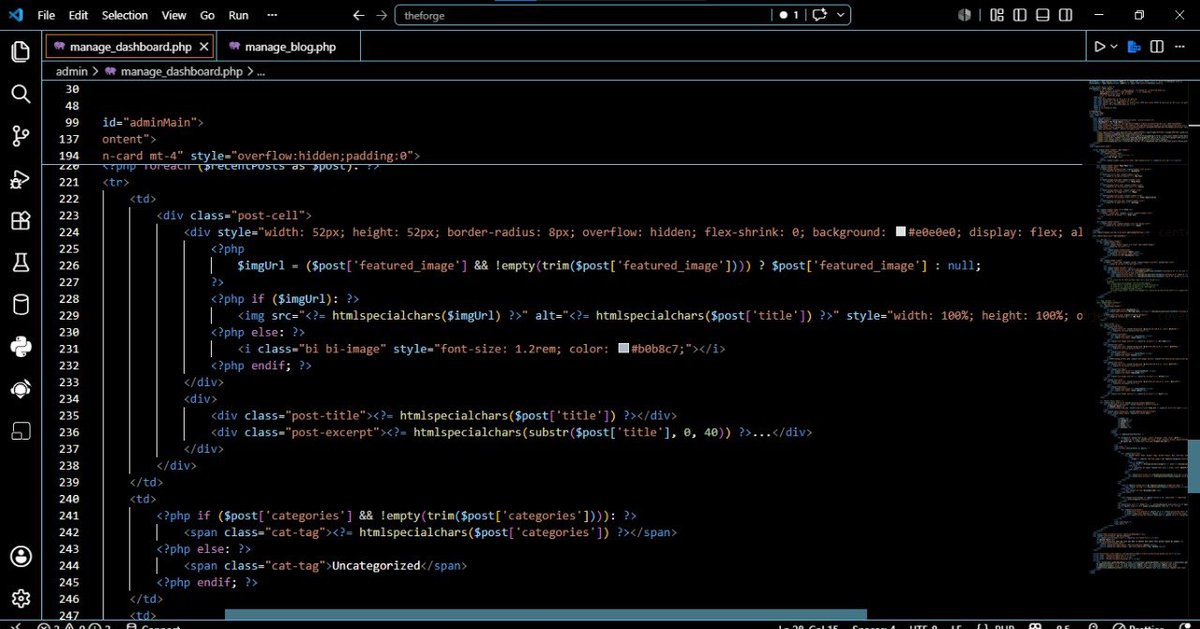1200x629 pixels.
Task: Open the Go menu
Action: point(207,15)
